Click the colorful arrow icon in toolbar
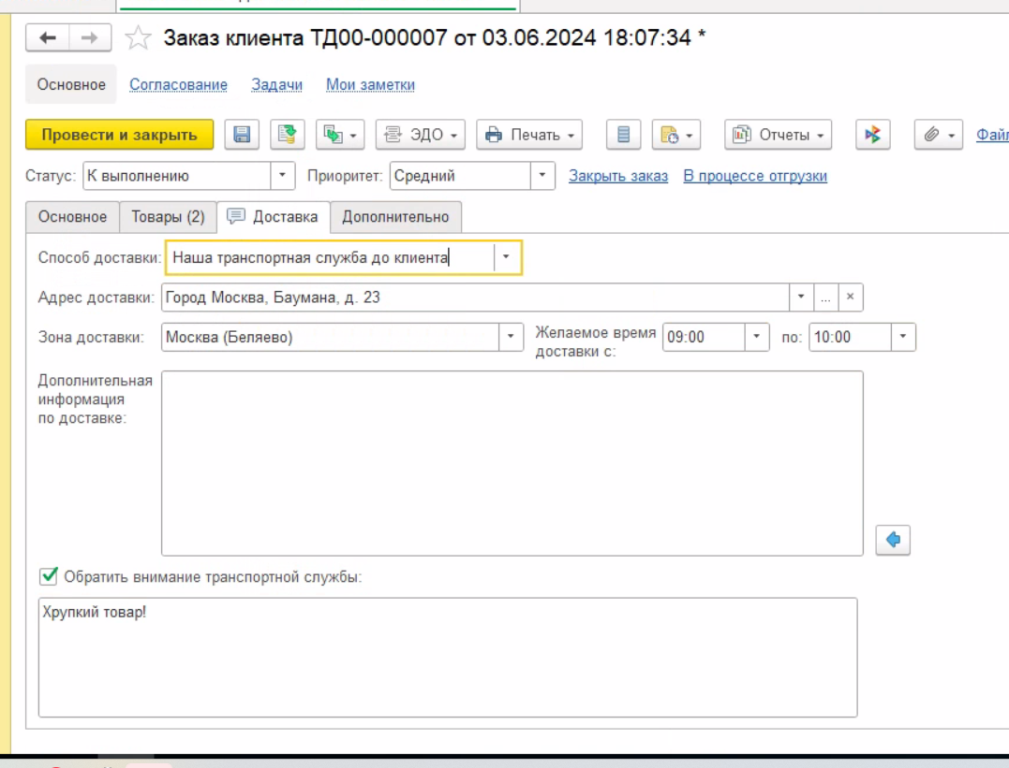Viewport: 1009px width, 768px height. click(872, 135)
